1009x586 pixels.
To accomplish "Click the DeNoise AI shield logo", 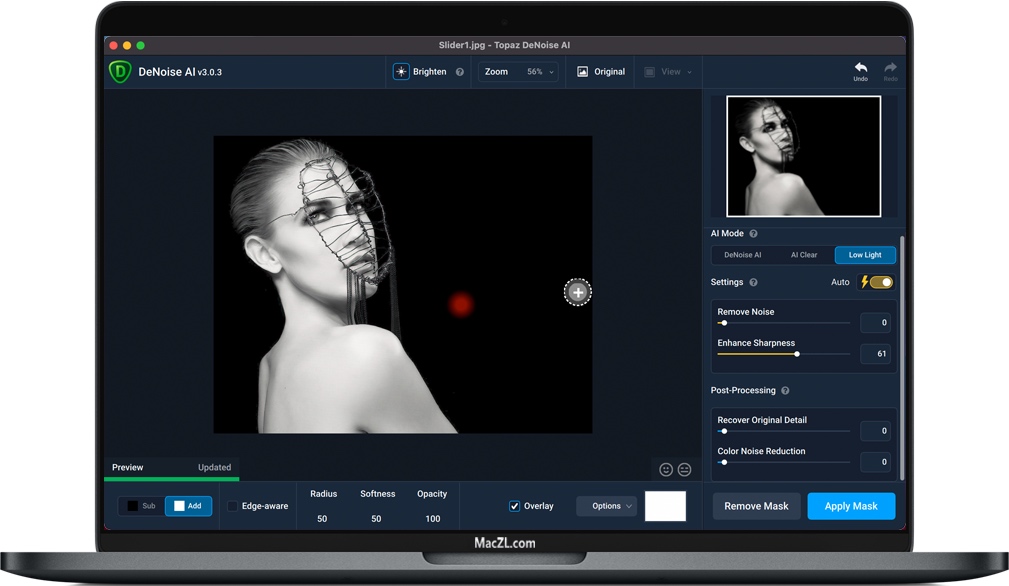I will point(121,72).
